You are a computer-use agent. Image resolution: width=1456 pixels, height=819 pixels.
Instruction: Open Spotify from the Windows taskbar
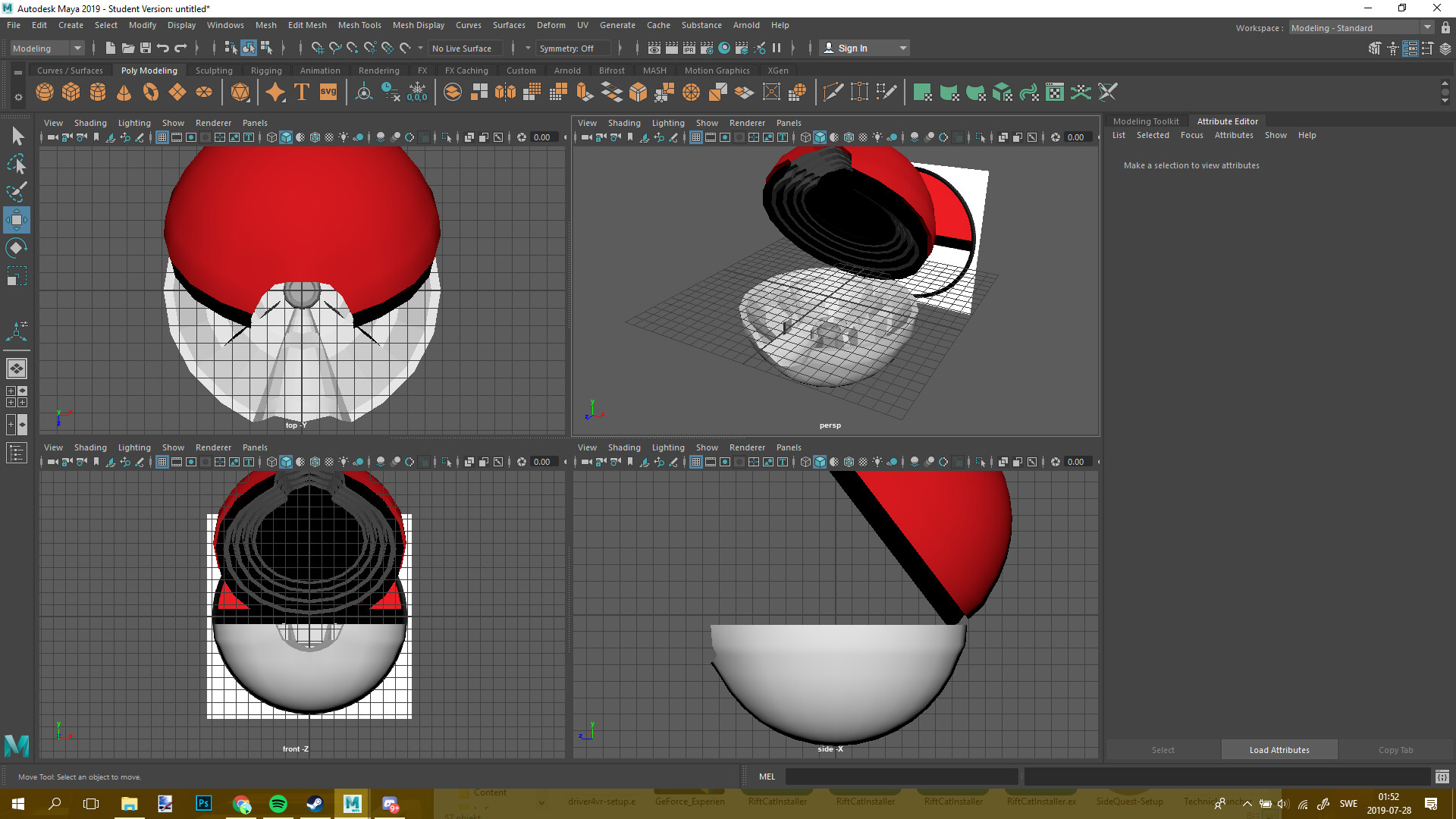point(278,804)
